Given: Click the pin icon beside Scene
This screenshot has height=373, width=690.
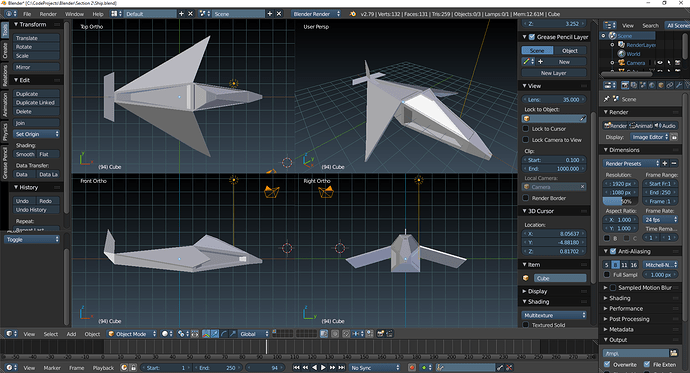Looking at the screenshot, I should (606, 99).
